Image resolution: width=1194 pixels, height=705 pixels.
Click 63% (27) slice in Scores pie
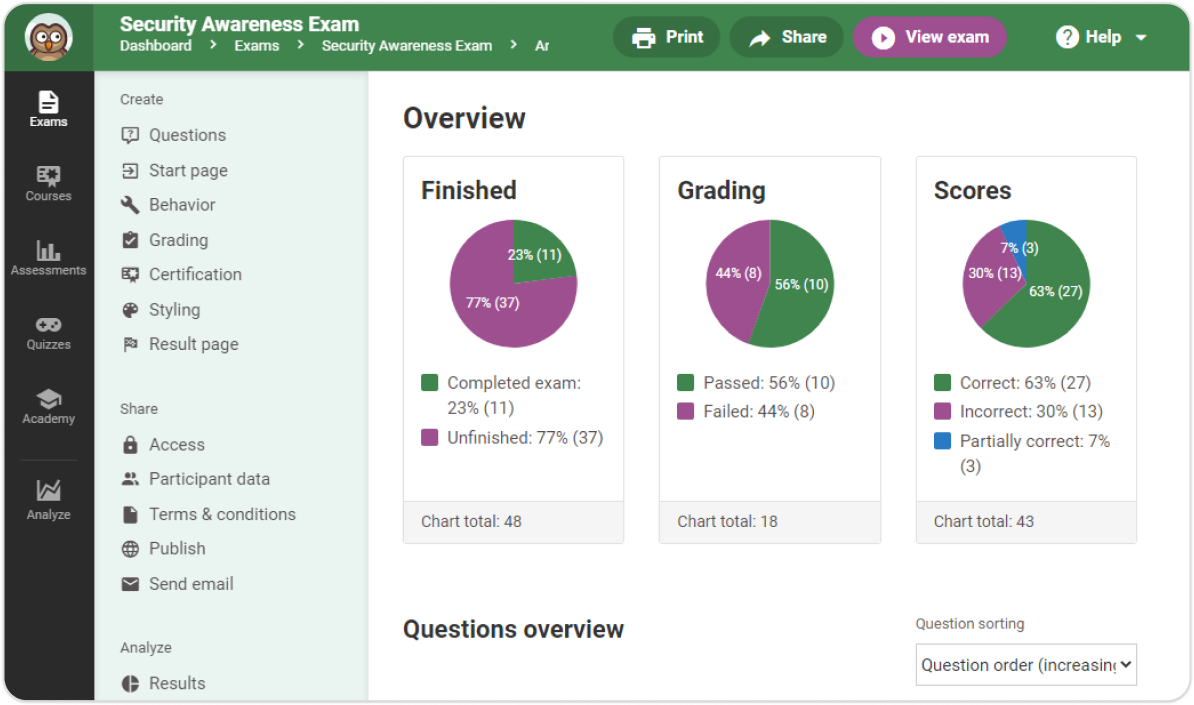[x=1055, y=292]
